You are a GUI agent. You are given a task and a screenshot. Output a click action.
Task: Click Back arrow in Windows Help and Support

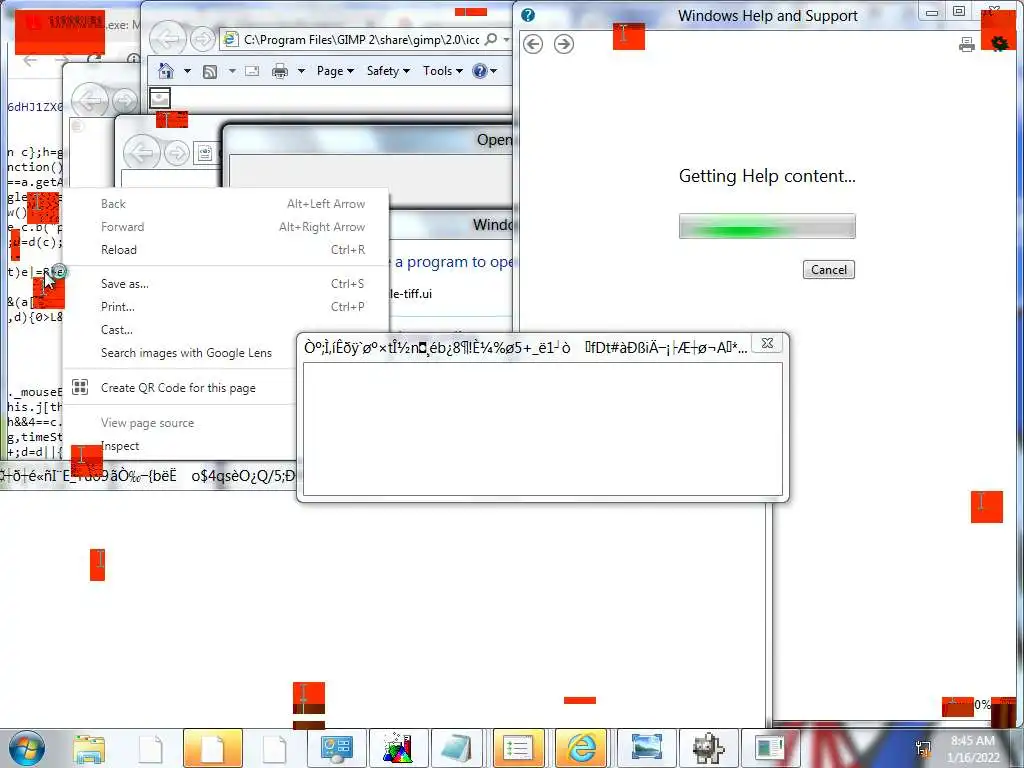(533, 44)
